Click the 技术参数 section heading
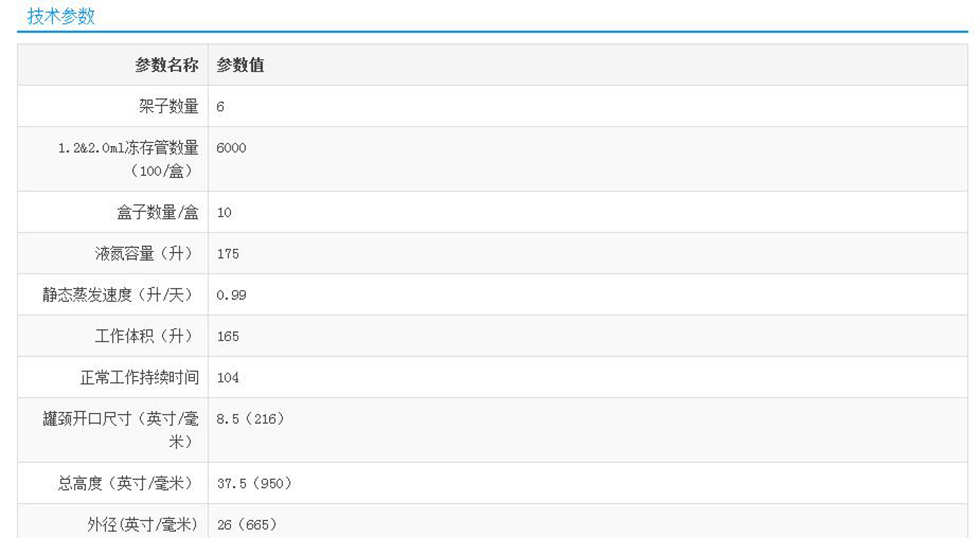The width and height of the screenshot is (980, 538). (x=61, y=16)
